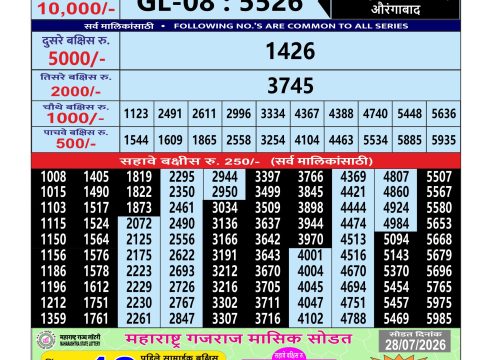This screenshot has width=480, height=360.
Task: Click sixth prize number 1819
Action: (139, 177)
